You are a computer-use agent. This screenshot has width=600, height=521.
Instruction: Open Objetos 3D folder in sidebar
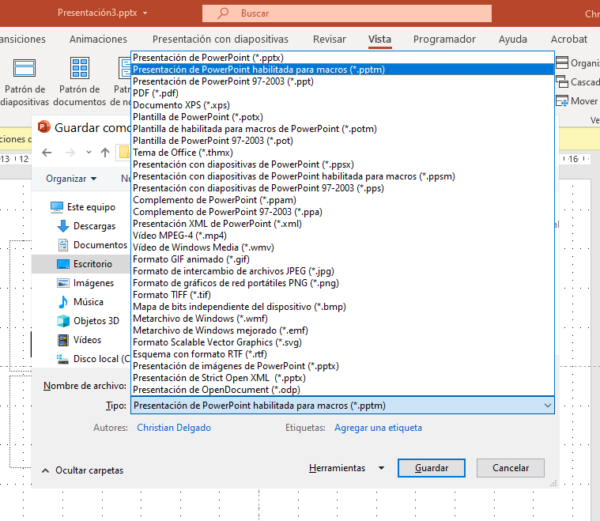point(88,321)
